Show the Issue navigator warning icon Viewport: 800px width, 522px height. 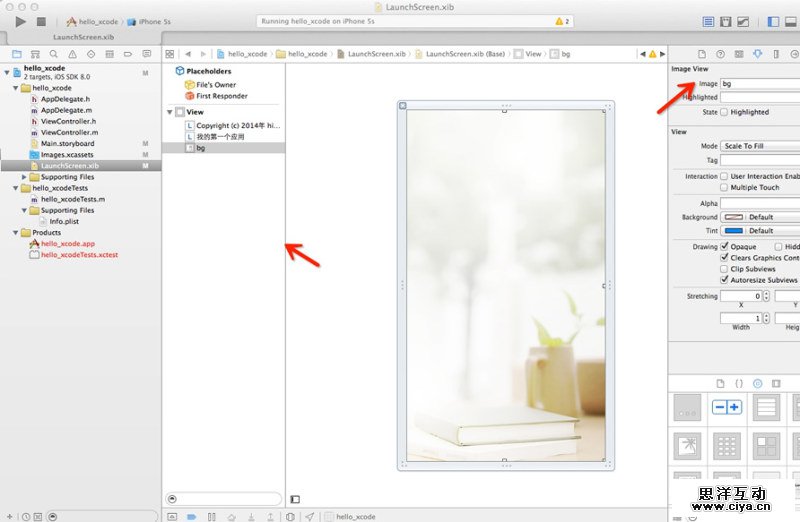71,53
